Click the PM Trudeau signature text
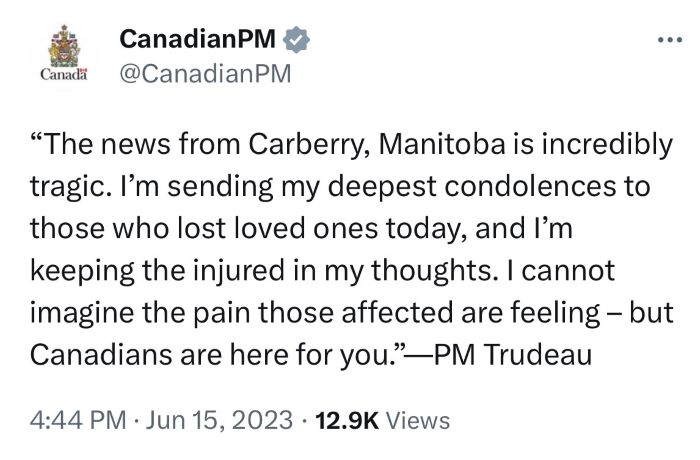 point(512,355)
